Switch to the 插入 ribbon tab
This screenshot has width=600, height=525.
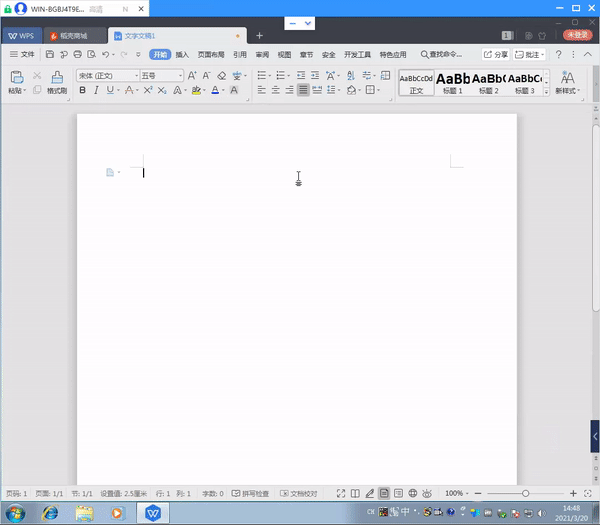pos(182,55)
